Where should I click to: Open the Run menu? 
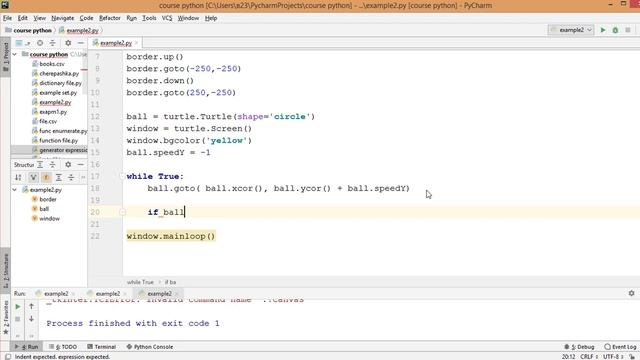click(131, 18)
